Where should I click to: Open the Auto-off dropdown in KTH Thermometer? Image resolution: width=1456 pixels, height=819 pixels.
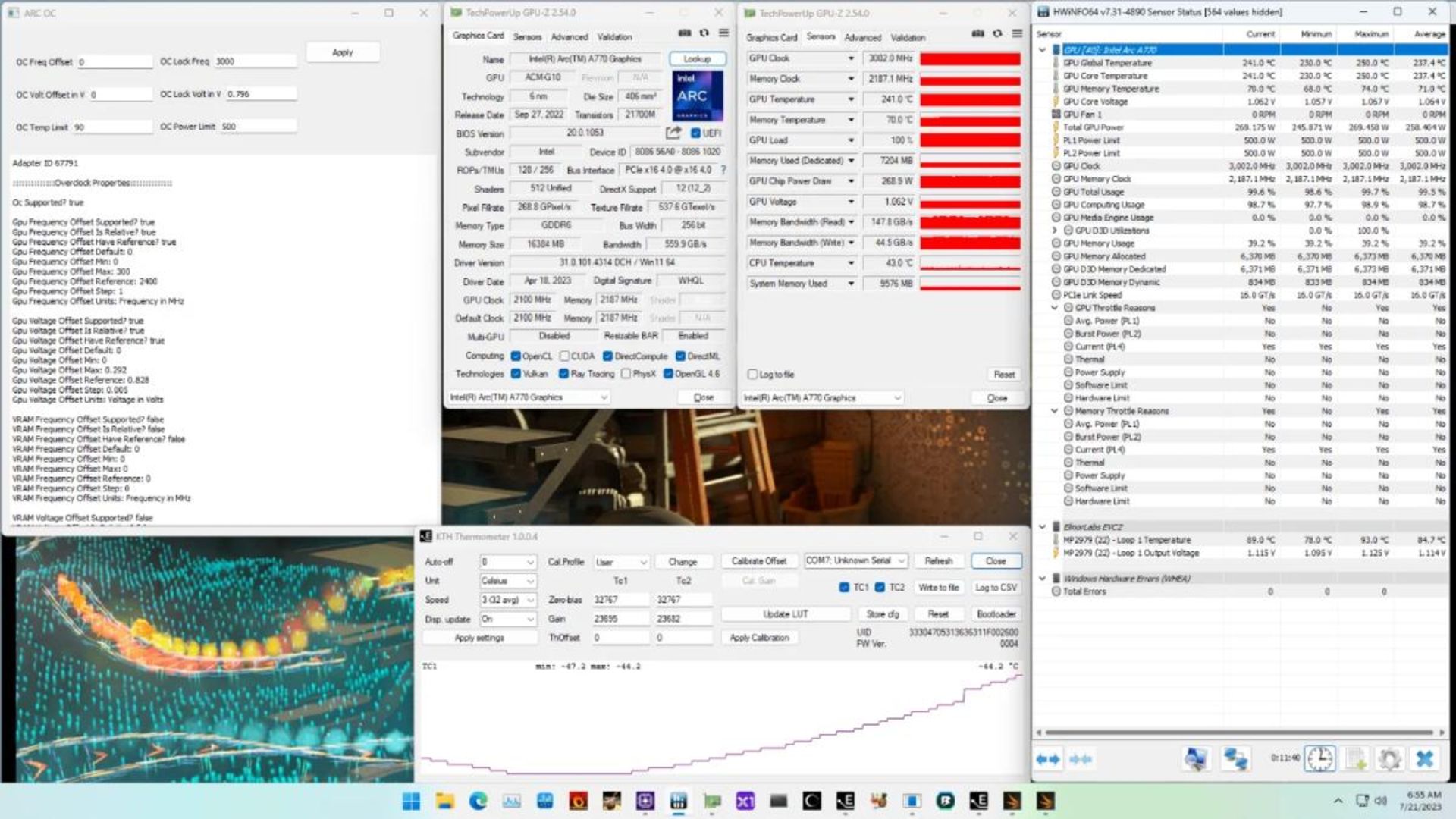pos(508,562)
